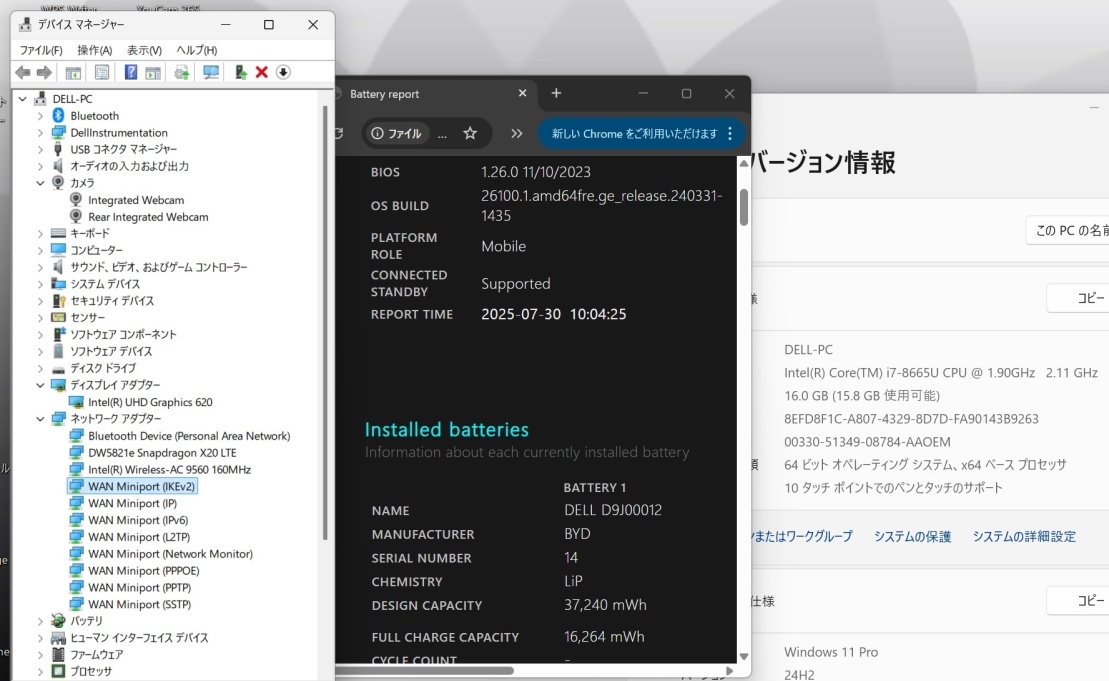The image size is (1109, 681).
Task: Expand the Bluetooth category
Action: (40, 116)
